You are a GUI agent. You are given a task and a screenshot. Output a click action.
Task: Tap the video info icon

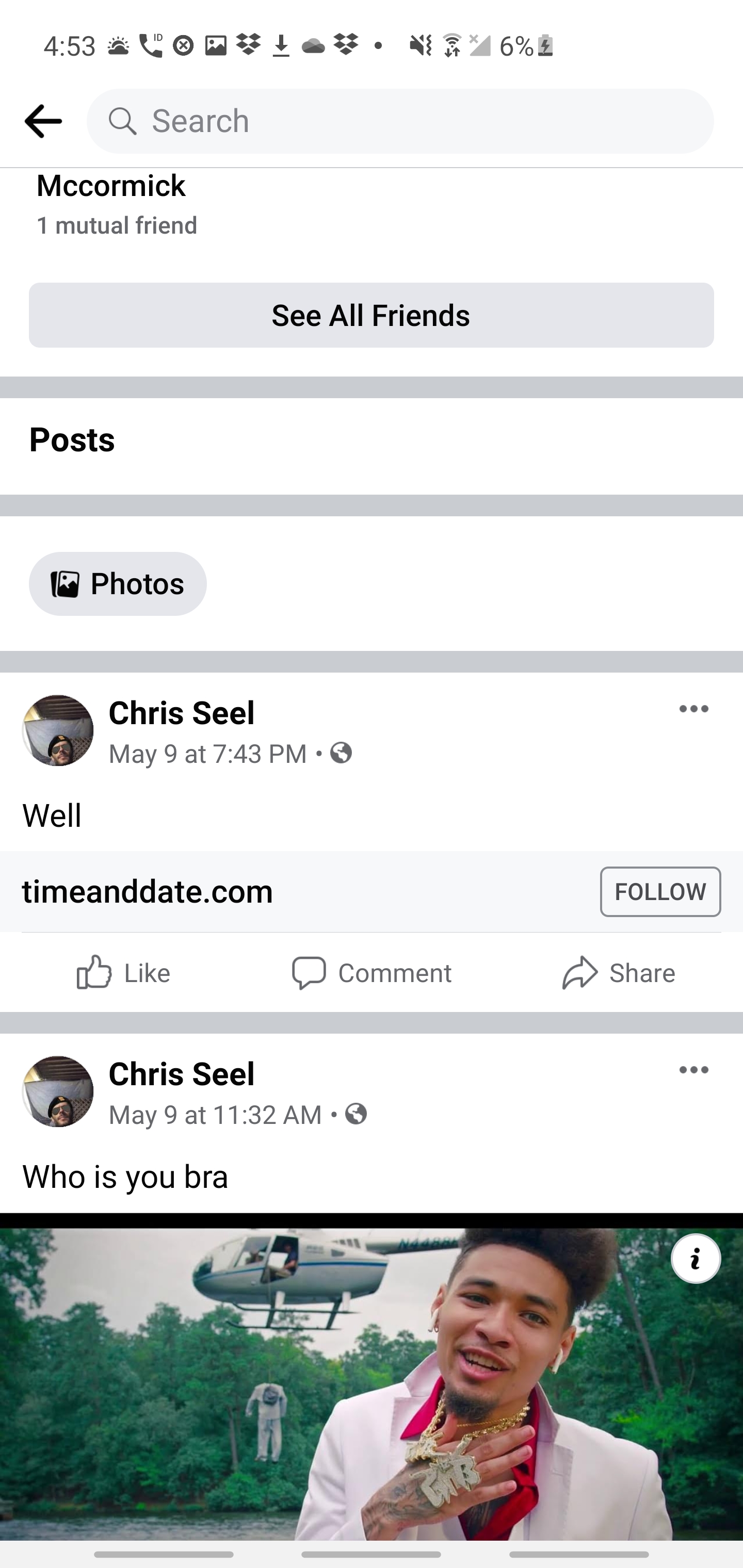coord(696,1259)
